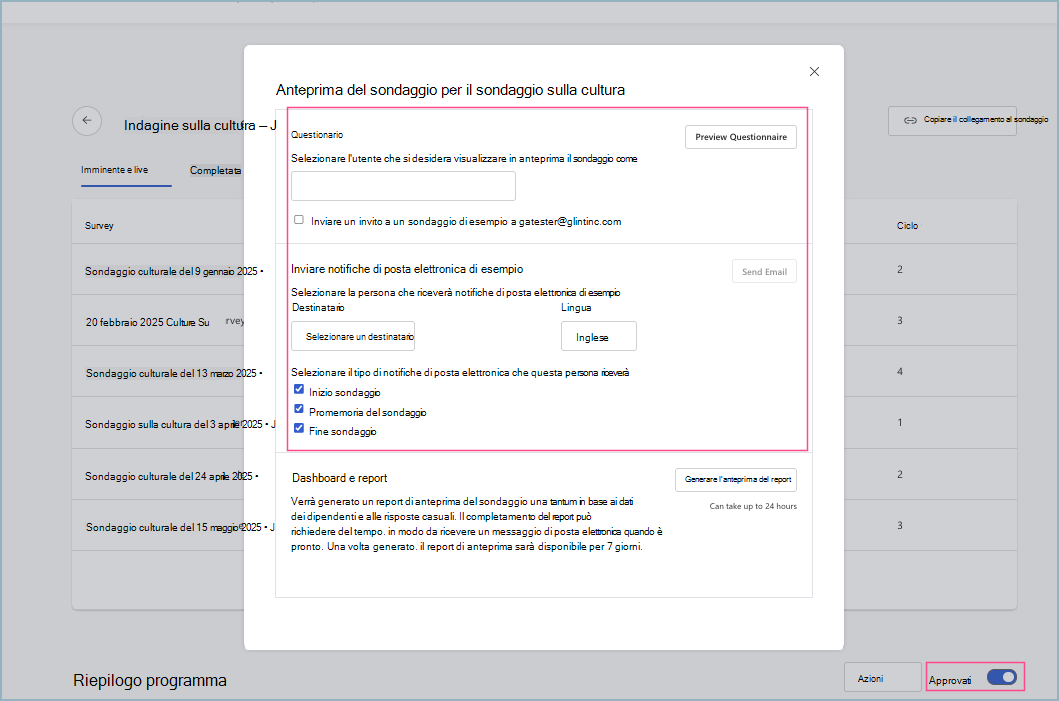1059x701 pixels.
Task: Switch to Completata tab
Action: [x=215, y=171]
